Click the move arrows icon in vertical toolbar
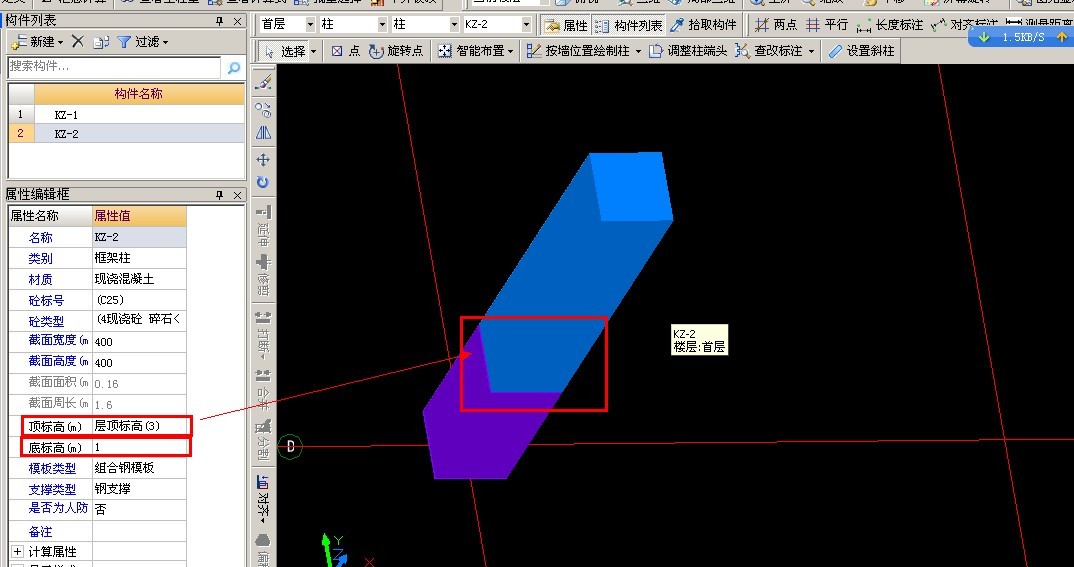The image size is (1074, 567). pyautogui.click(x=264, y=160)
